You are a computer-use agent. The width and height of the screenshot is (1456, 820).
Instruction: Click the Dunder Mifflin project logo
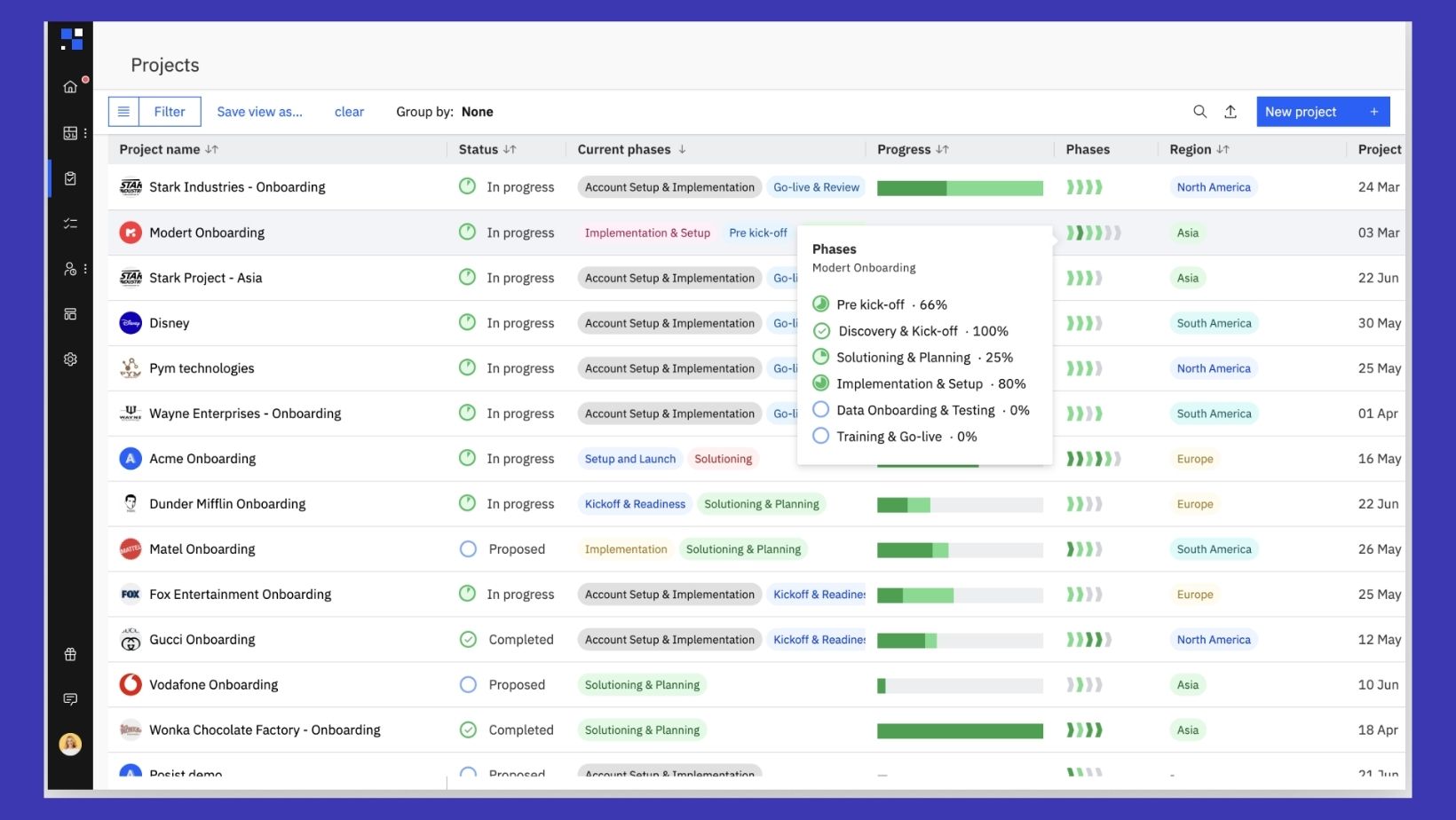[x=131, y=504]
